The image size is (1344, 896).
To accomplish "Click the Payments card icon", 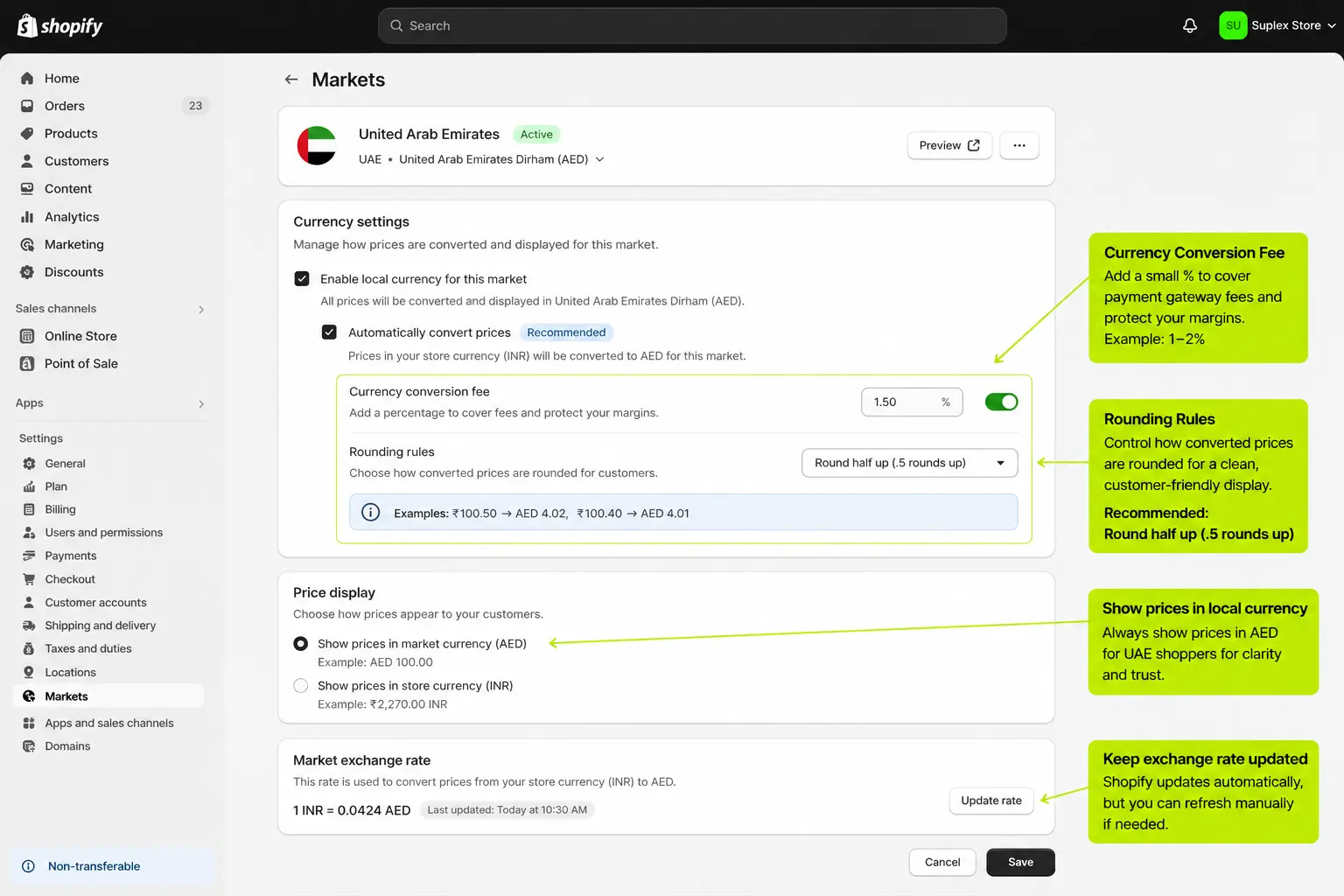I will click(29, 556).
